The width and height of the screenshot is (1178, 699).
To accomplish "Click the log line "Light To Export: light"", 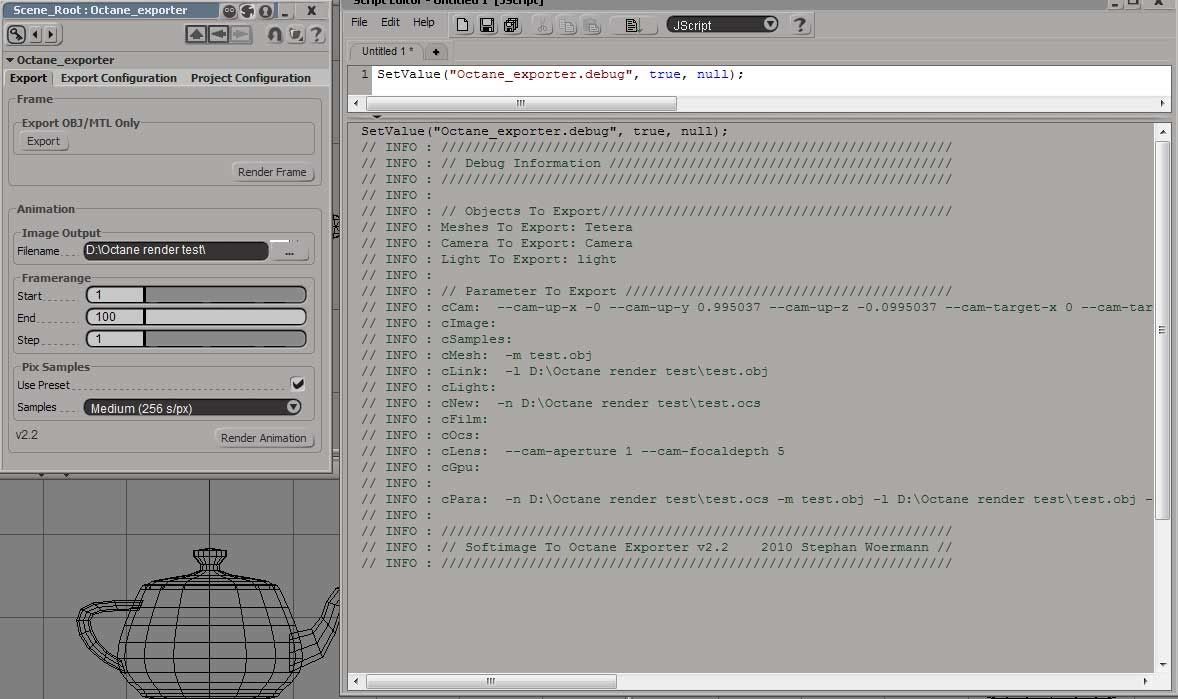I will [528, 259].
